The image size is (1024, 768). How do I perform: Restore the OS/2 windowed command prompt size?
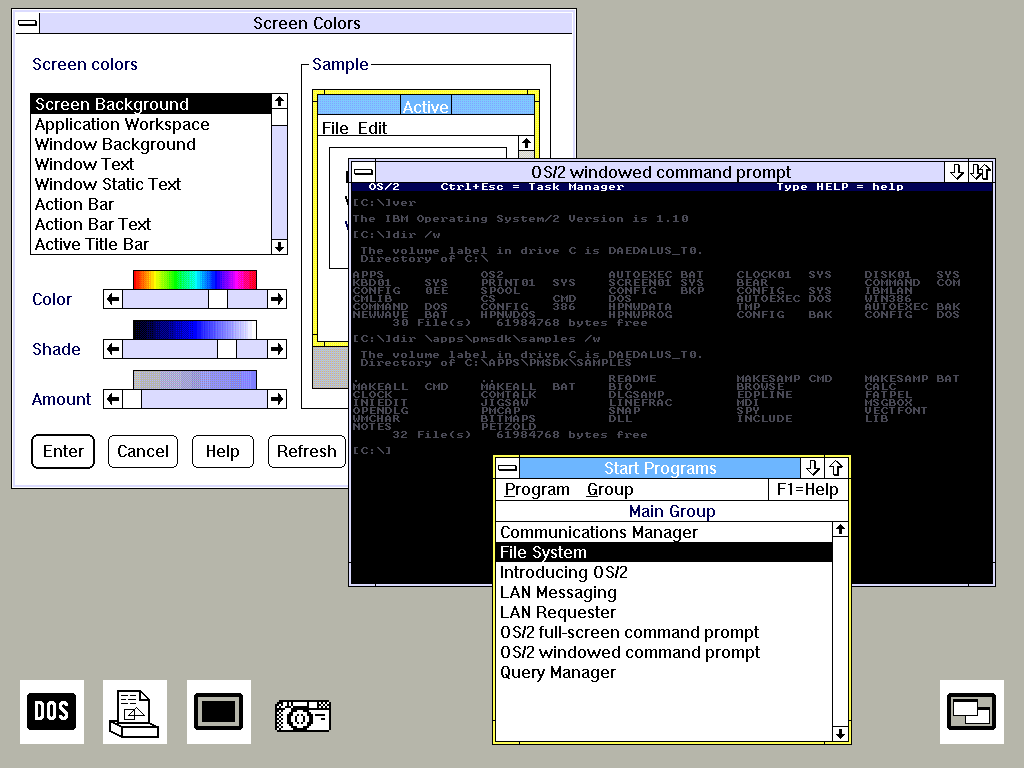[981, 172]
